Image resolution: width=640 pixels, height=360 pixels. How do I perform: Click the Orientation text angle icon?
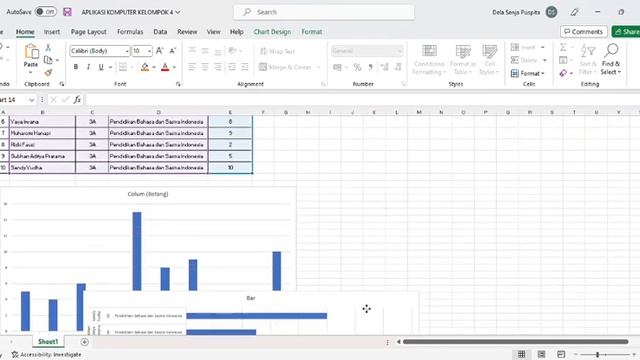tap(233, 50)
